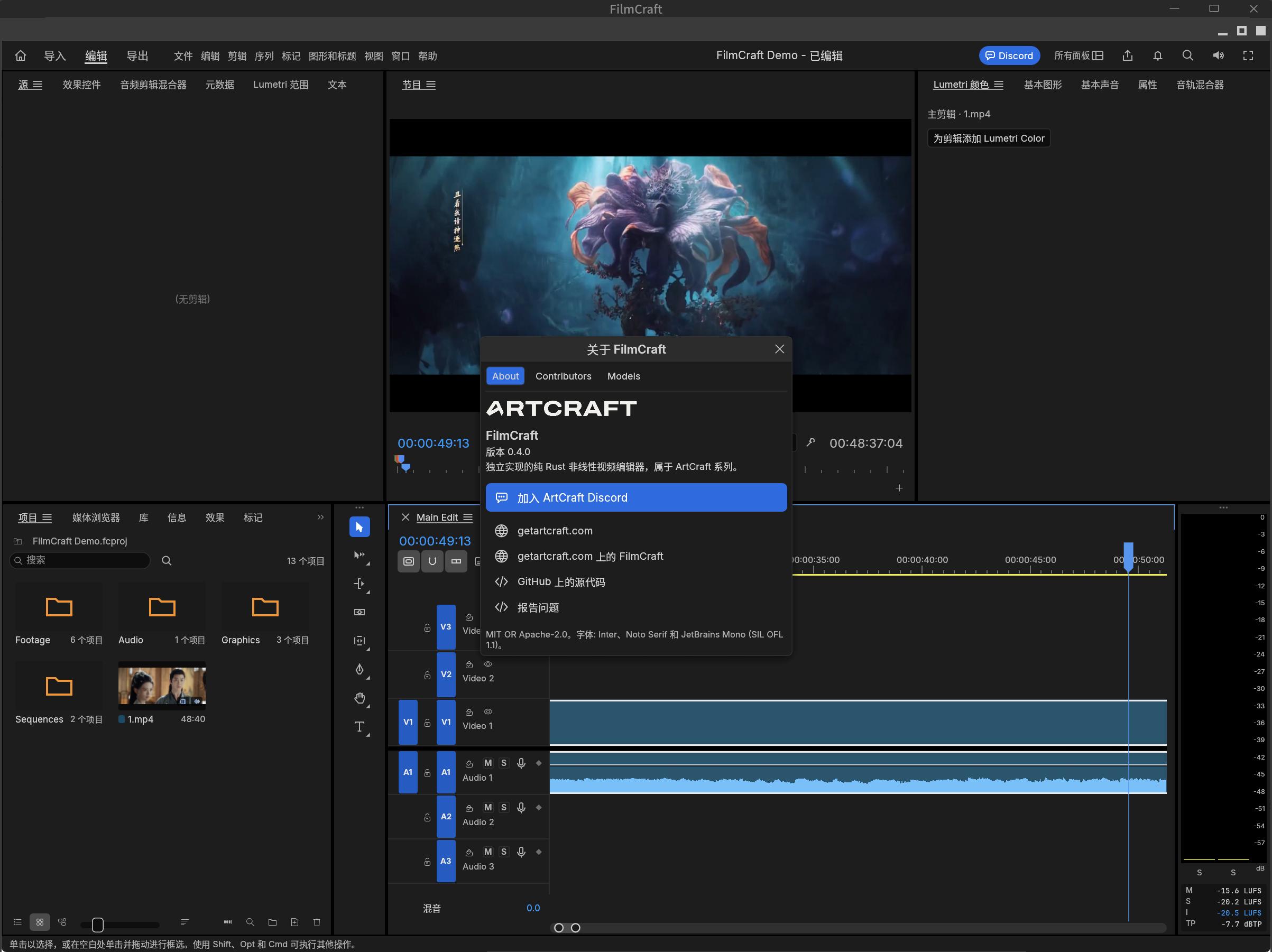
Task: Adjust the thumbnail size slider
Action: (98, 925)
